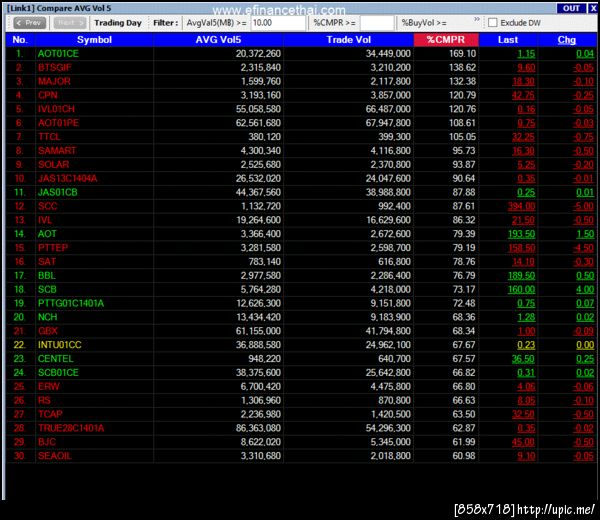600x520 pixels.
Task: Select symbol SAT
Action: pos(47,261)
